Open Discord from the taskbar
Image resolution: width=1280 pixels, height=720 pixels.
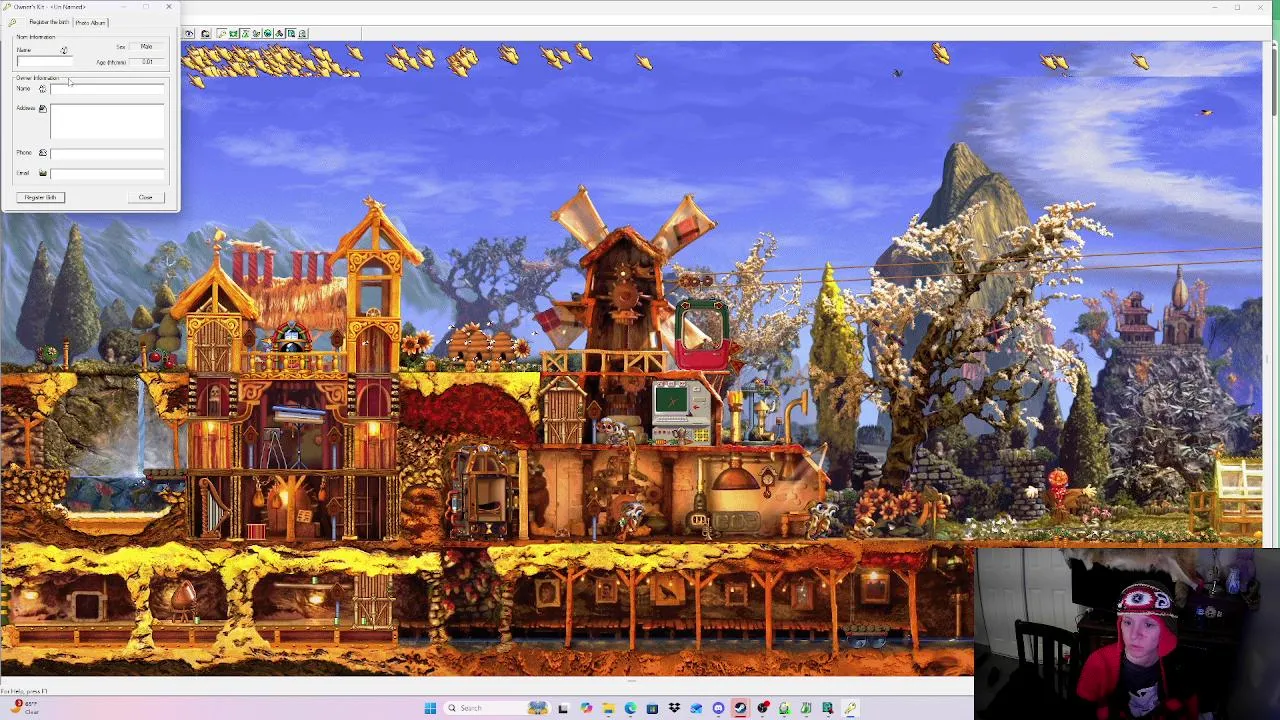718,708
